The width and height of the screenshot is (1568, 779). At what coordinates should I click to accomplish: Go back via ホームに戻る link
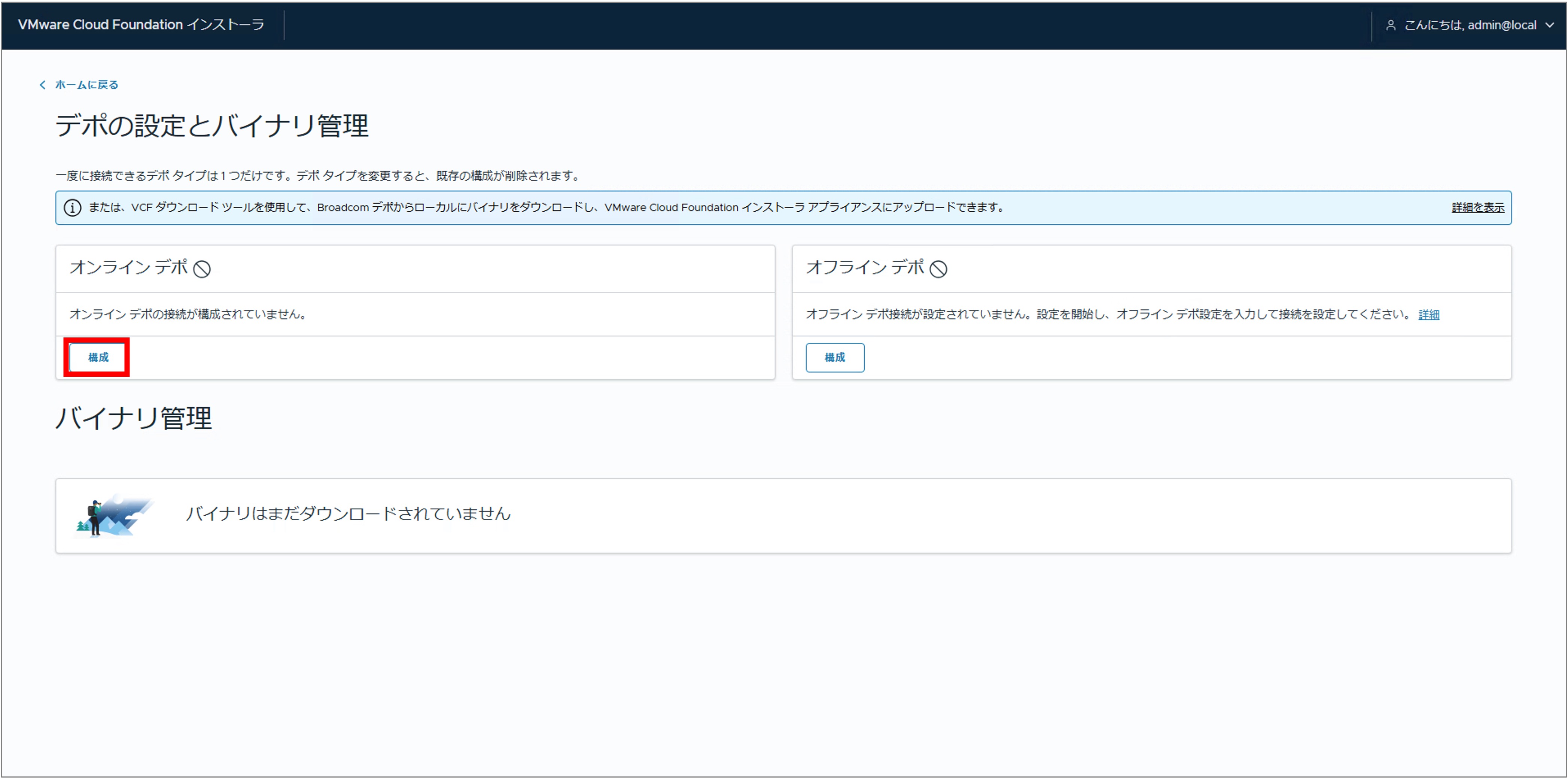[x=86, y=85]
